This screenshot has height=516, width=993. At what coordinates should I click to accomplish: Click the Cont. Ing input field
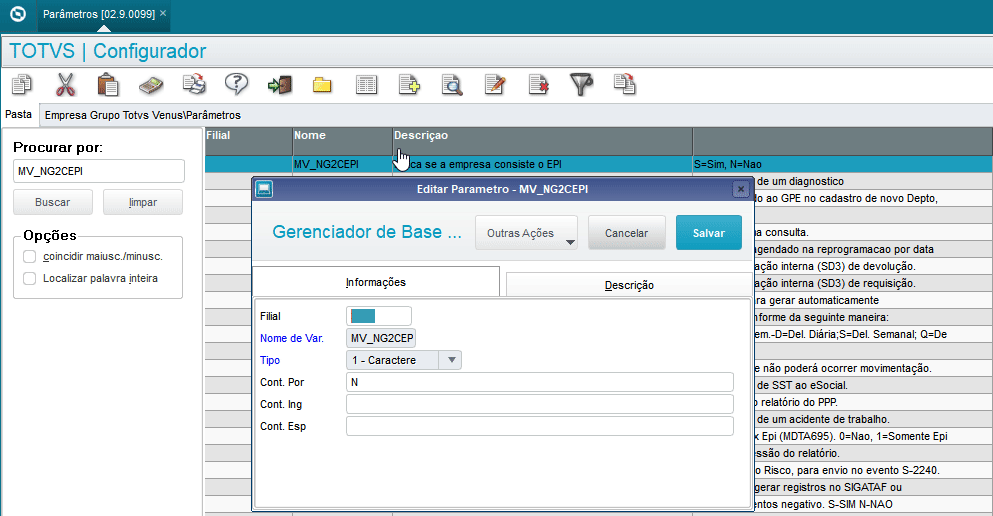[x=540, y=404]
